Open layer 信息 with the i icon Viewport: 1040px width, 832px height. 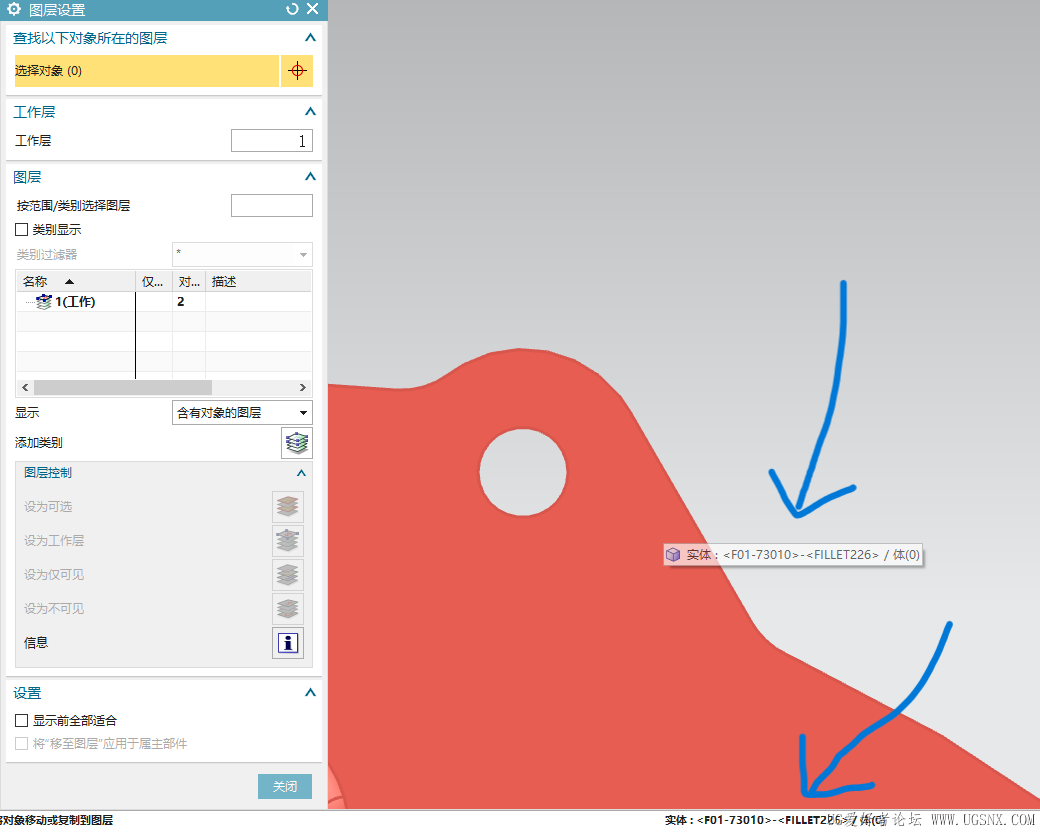coord(288,643)
